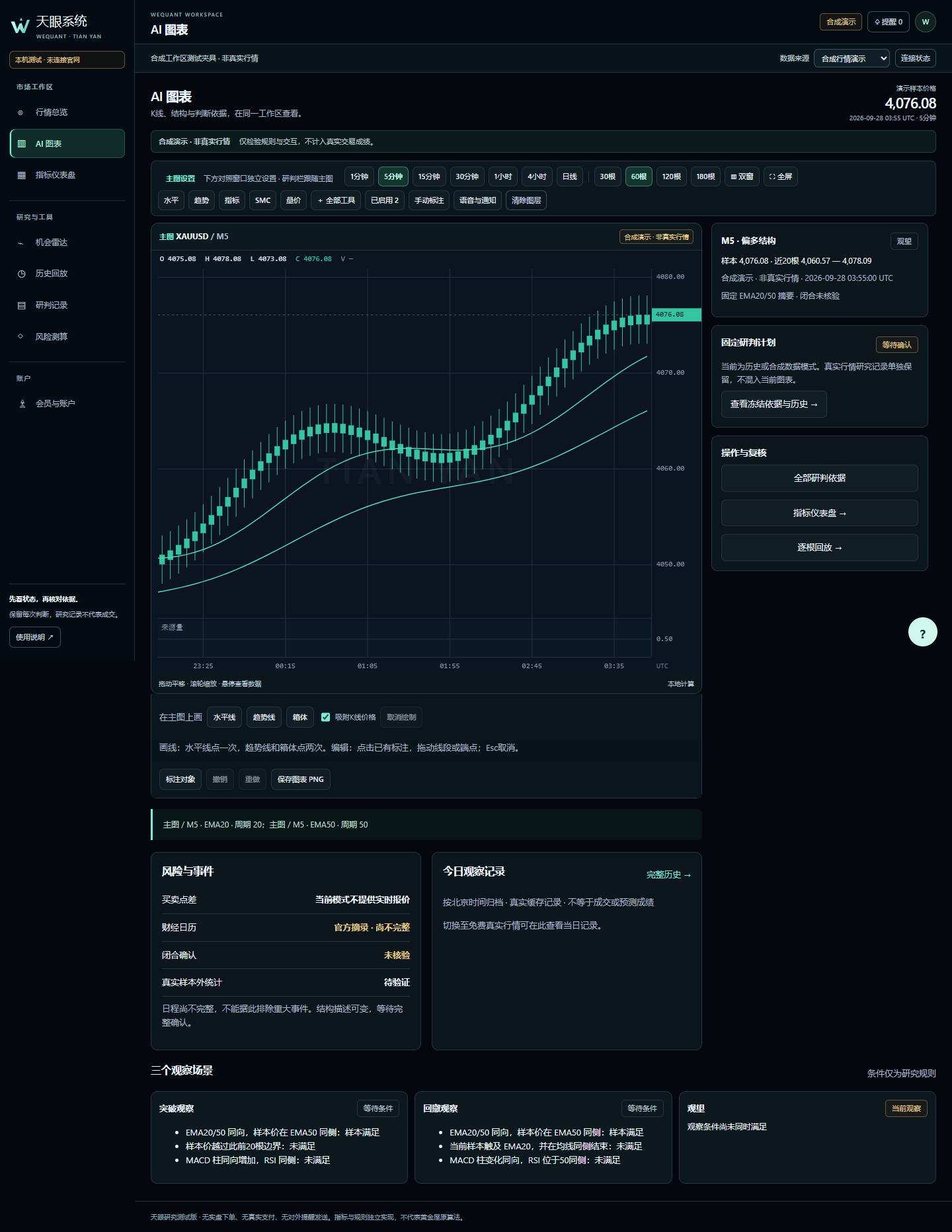The image size is (952, 1232).
Task: Select the 120根 bar count
Action: [672, 176]
